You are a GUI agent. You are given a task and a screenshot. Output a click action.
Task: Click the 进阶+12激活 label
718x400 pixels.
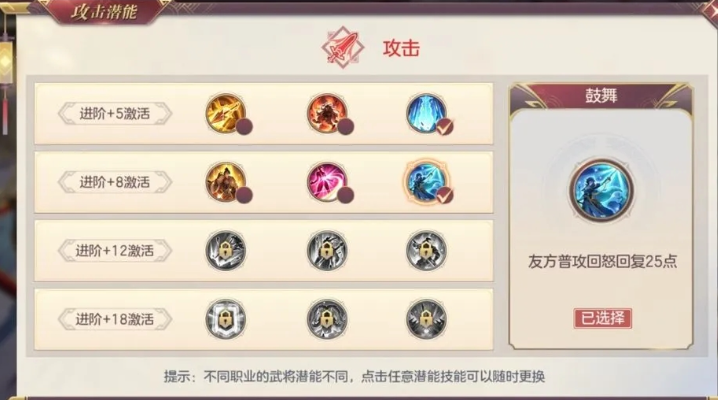click(115, 251)
